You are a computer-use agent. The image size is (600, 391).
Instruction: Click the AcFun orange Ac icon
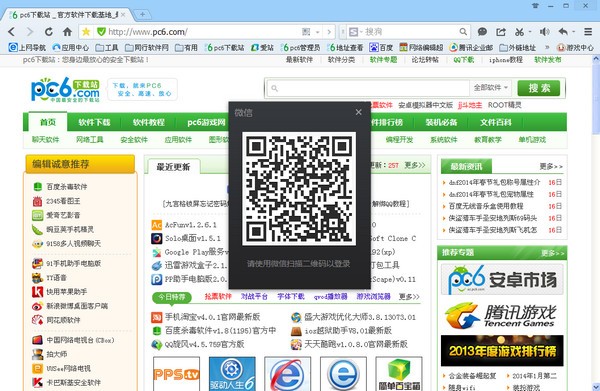pyautogui.click(x=157, y=225)
